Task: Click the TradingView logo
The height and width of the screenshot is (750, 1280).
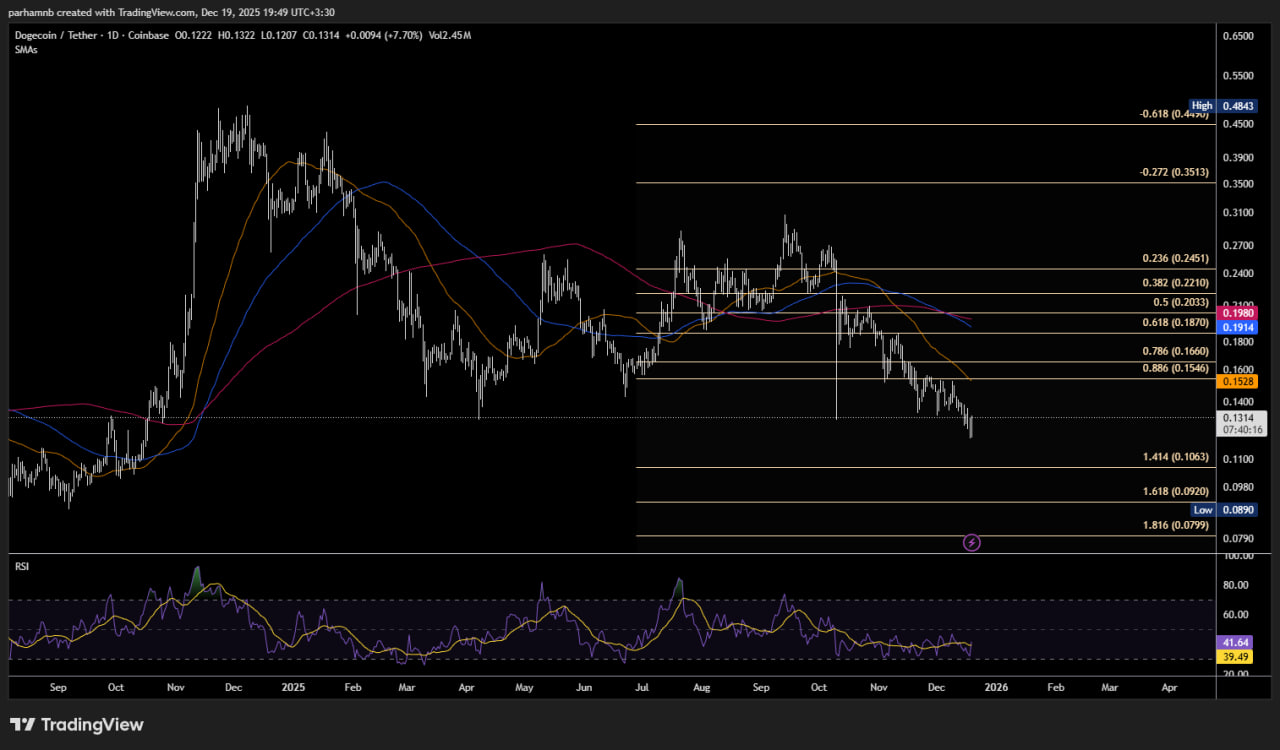Action: (x=77, y=725)
